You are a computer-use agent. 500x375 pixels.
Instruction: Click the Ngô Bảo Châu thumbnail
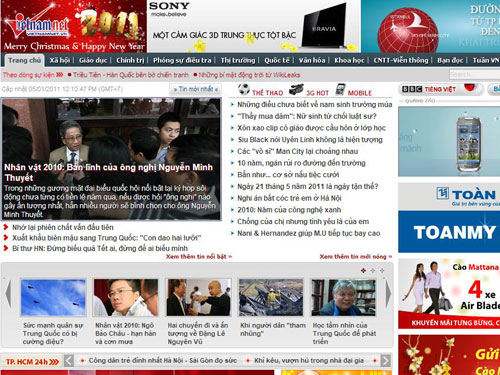(x=126, y=298)
